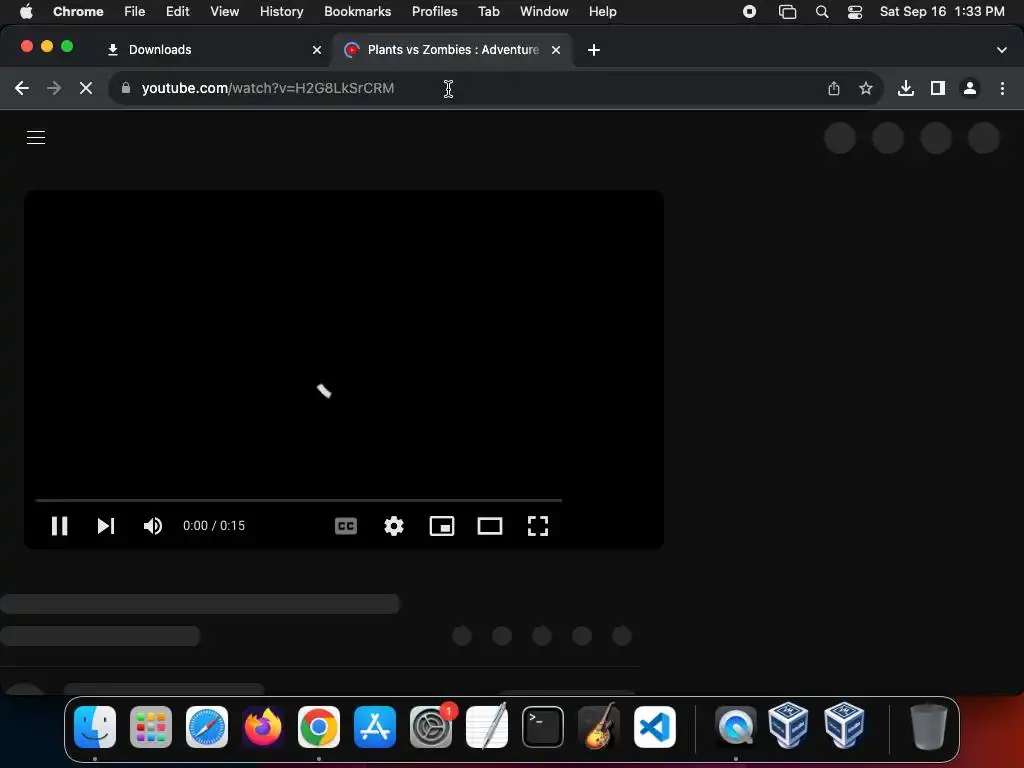Viewport: 1024px width, 768px height.
Task: Open Finder from the Dock
Action: pos(95,727)
